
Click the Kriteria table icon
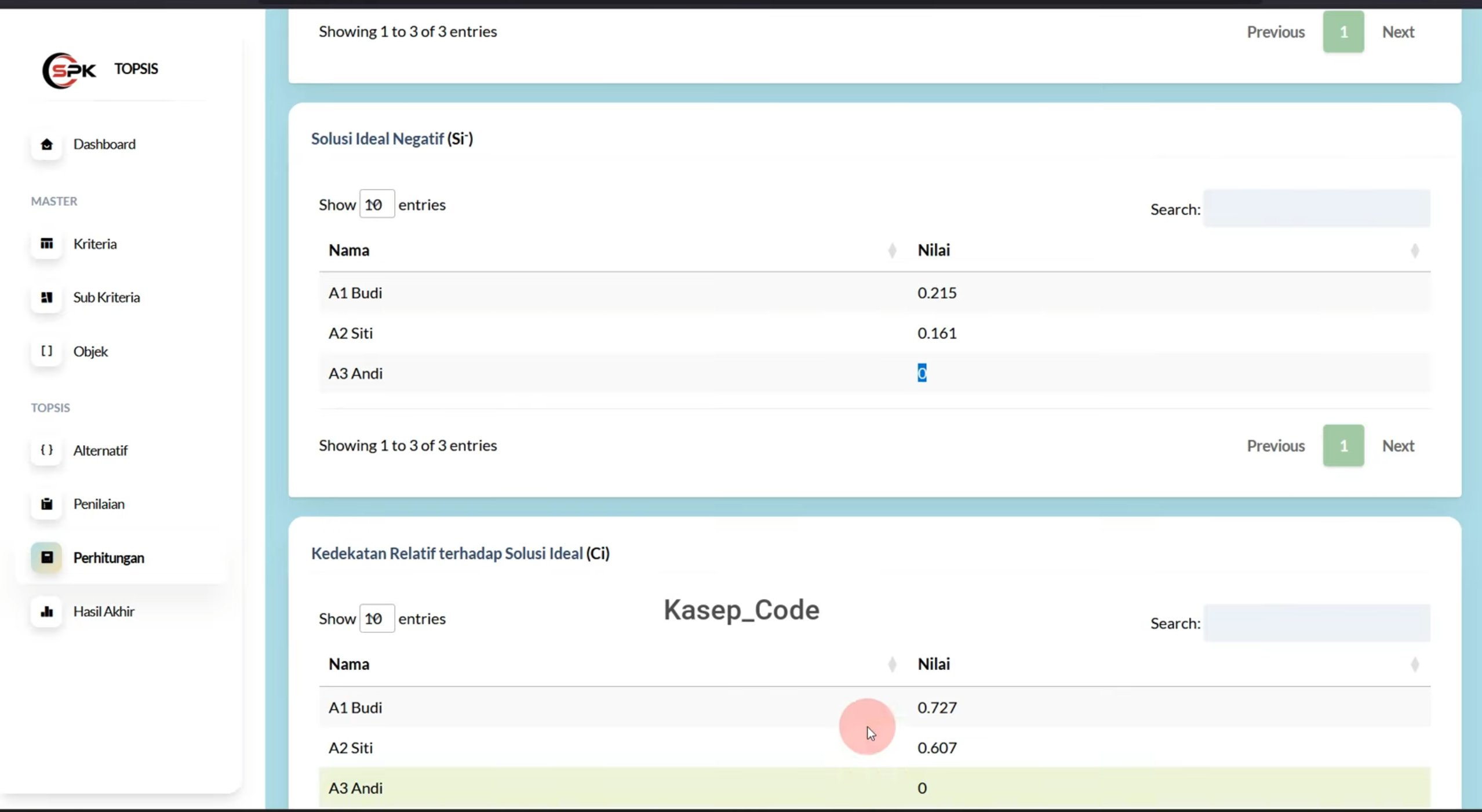(46, 243)
